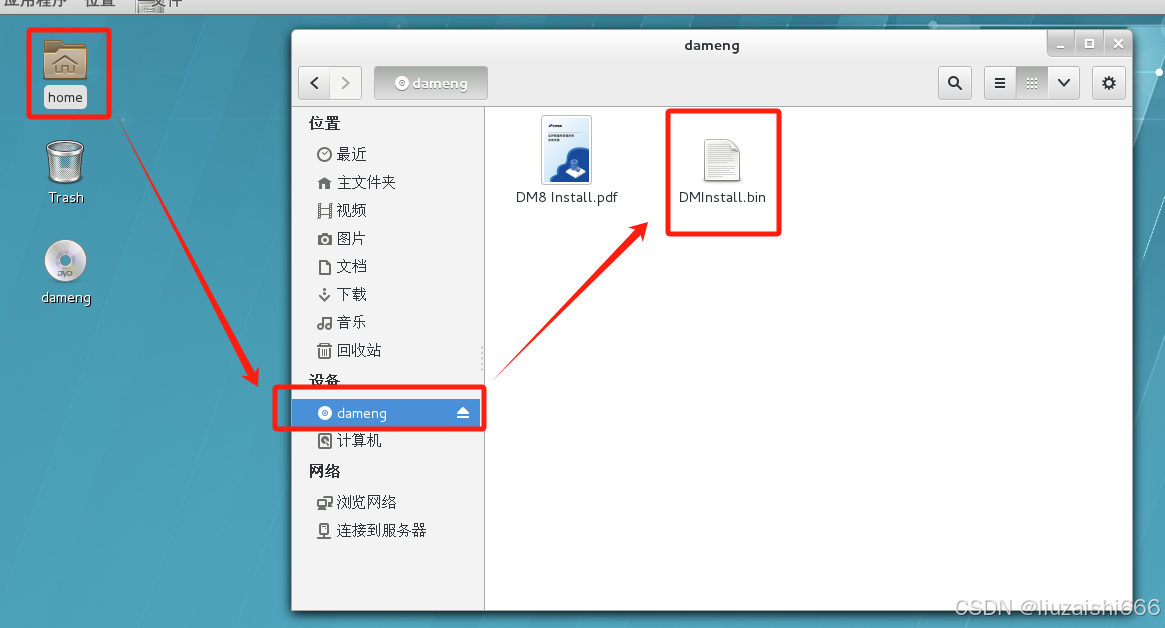Select DMInstall.bin file
1165x628 pixels.
click(x=722, y=172)
